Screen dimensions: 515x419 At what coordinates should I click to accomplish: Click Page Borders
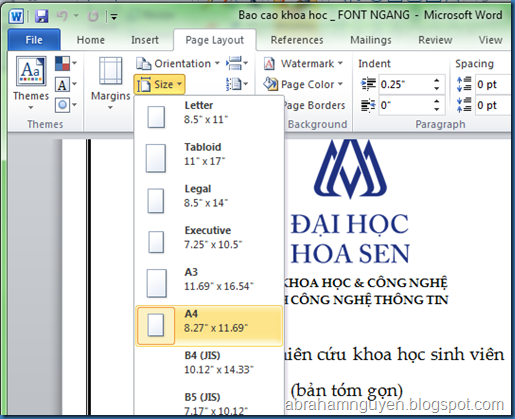coord(314,105)
